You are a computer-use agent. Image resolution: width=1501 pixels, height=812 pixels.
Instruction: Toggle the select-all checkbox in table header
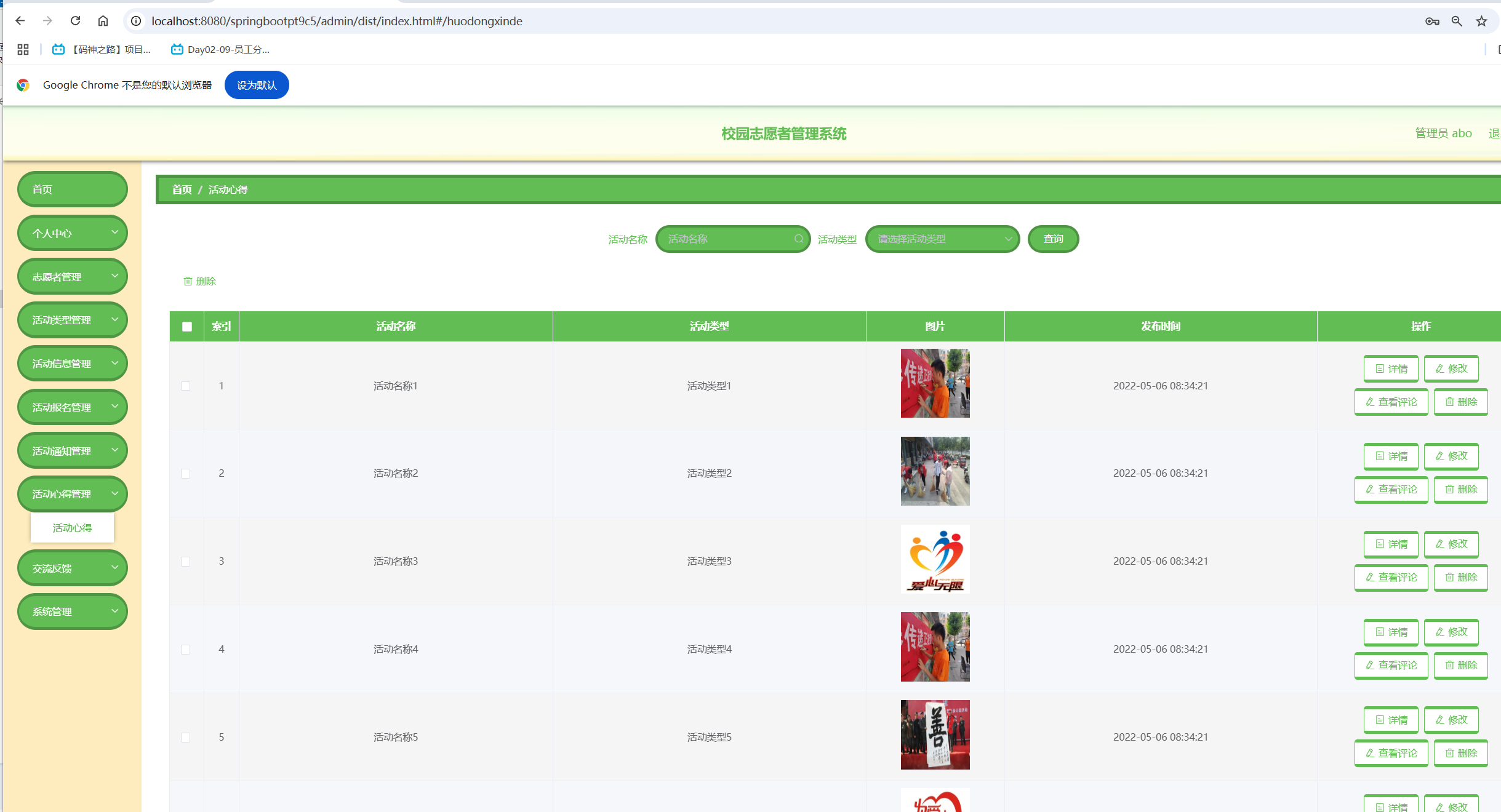[187, 326]
